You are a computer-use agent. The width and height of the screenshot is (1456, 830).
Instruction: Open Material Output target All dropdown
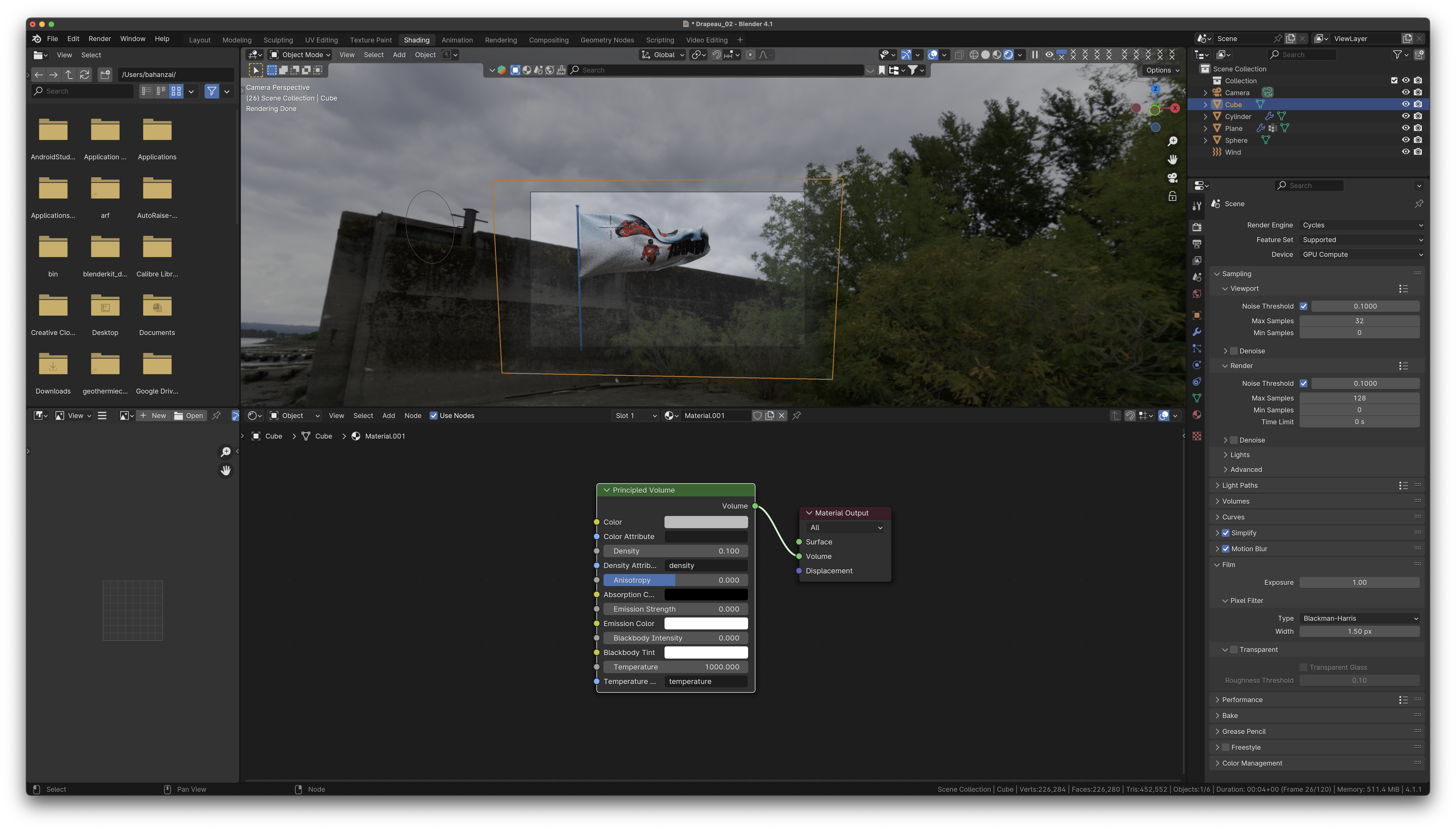coord(845,528)
